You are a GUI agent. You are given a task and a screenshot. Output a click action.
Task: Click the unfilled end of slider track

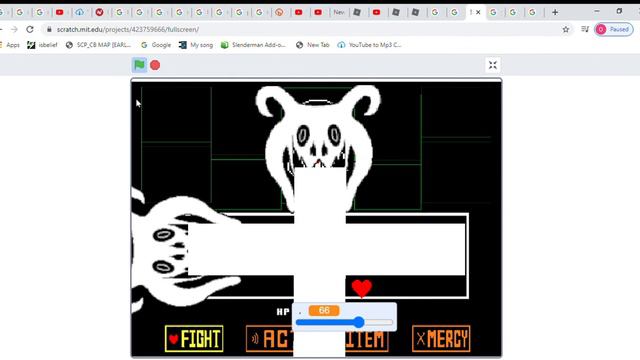378,322
